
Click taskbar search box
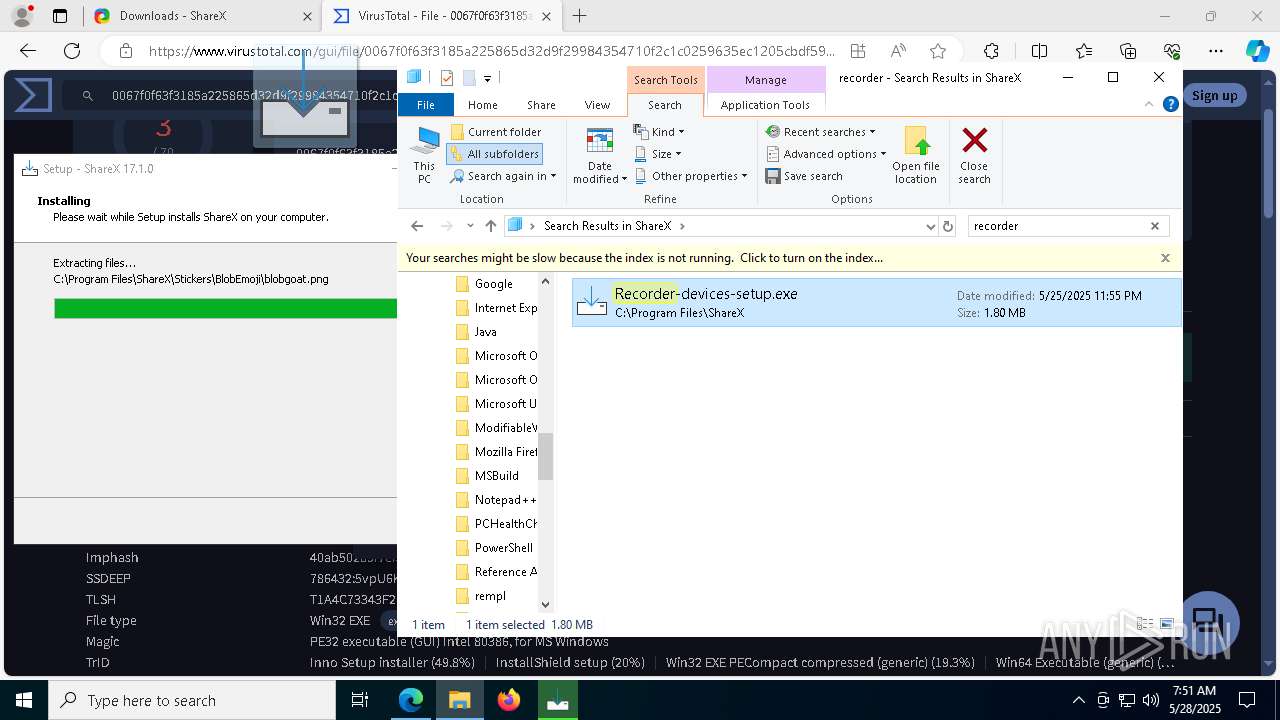192,701
